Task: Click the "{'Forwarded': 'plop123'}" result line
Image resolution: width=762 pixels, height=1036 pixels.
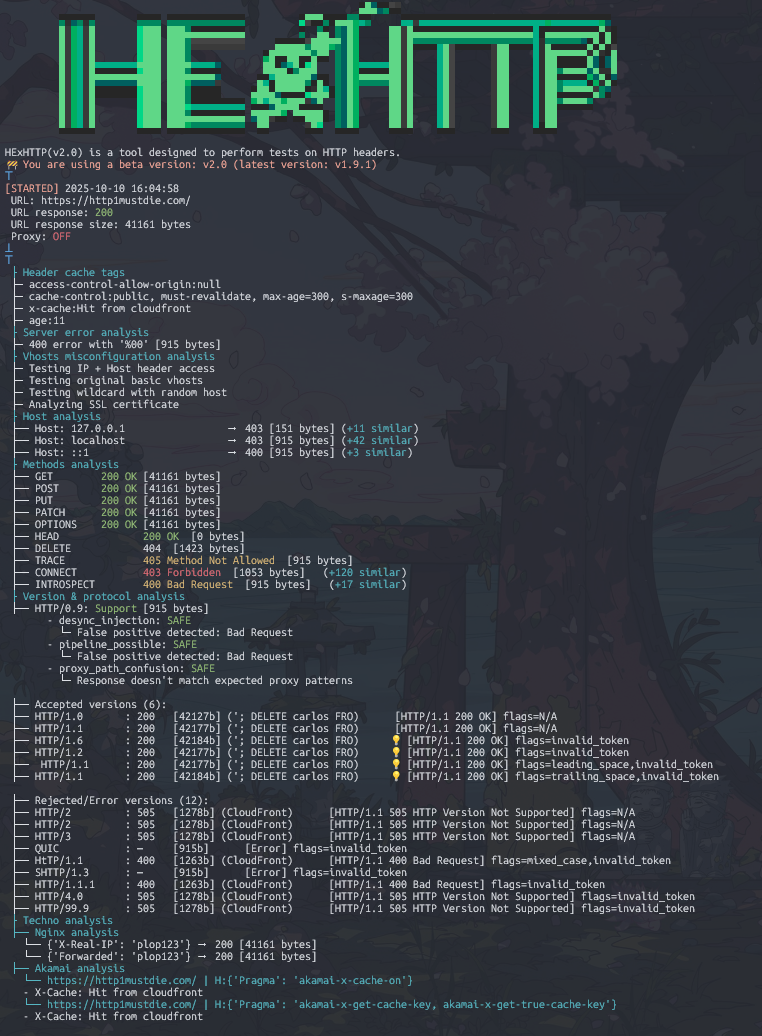Action: (x=182, y=957)
